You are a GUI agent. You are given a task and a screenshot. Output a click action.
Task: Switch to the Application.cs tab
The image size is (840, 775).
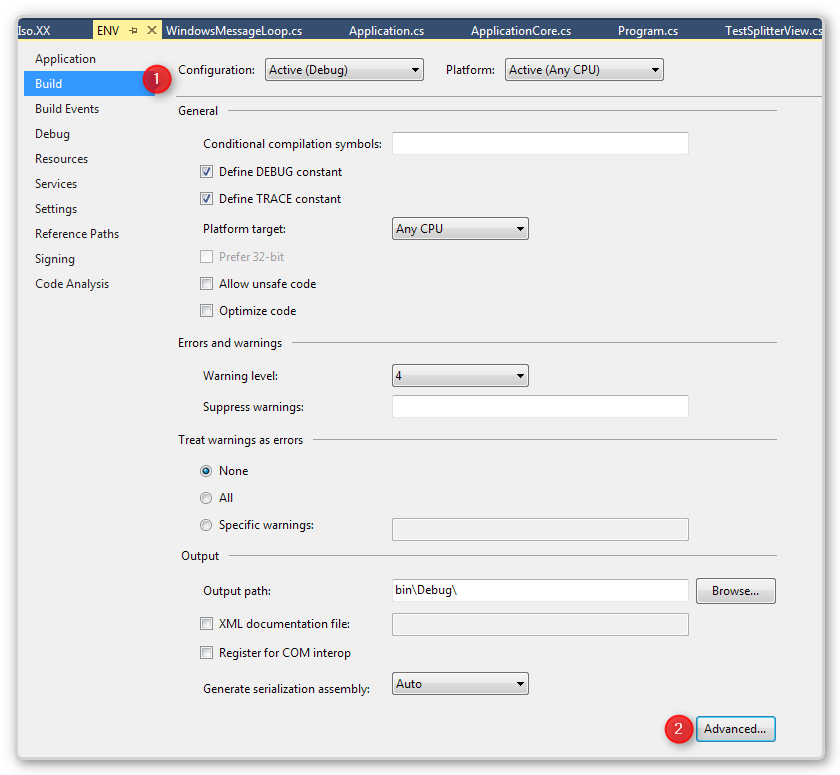(x=386, y=30)
